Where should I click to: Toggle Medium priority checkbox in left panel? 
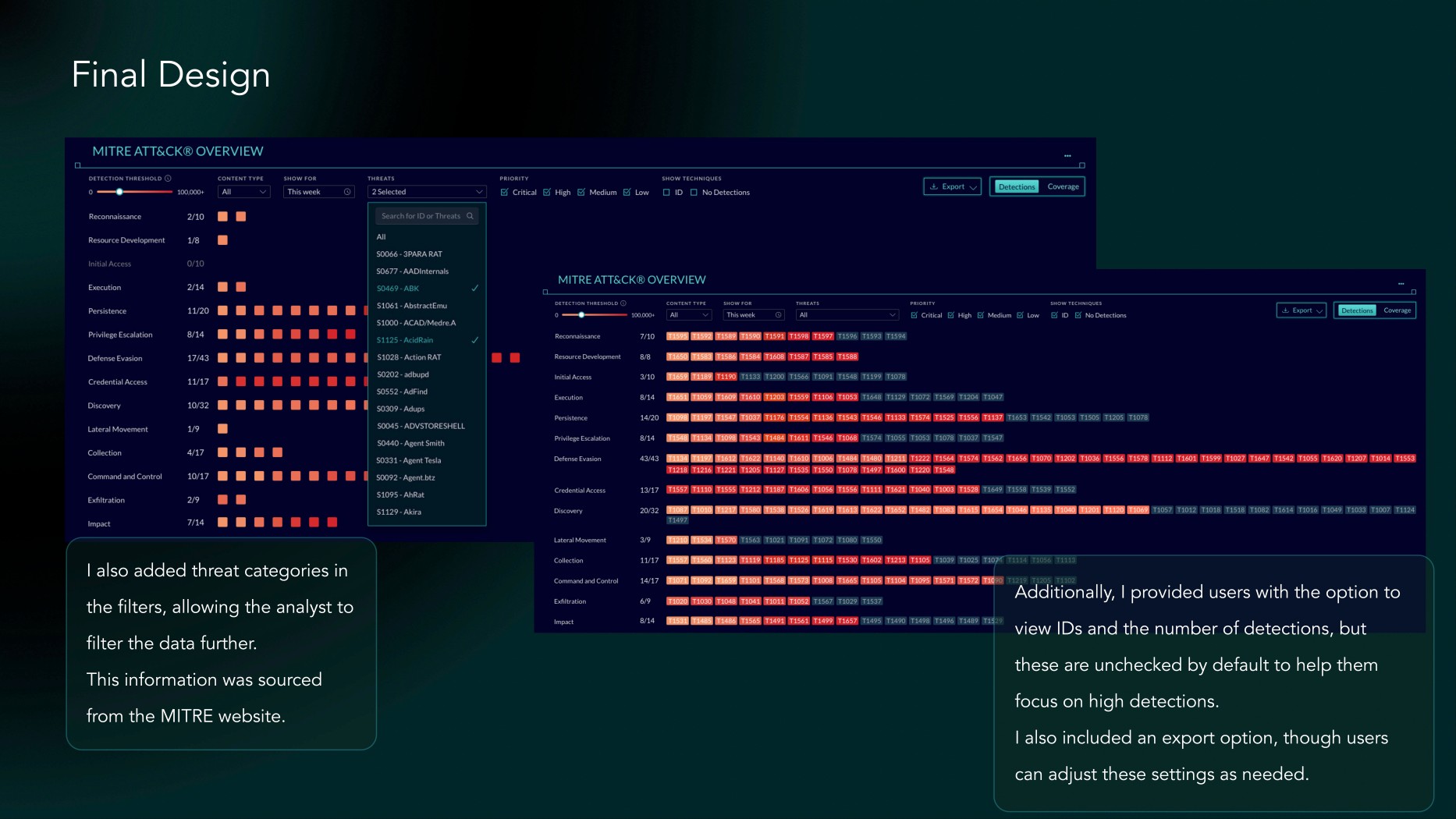point(581,192)
